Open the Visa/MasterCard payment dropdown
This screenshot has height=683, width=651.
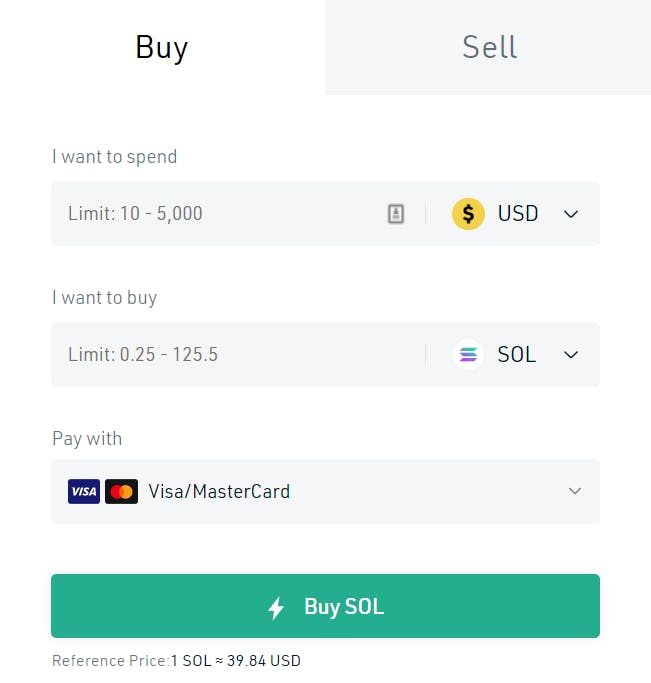click(325, 491)
